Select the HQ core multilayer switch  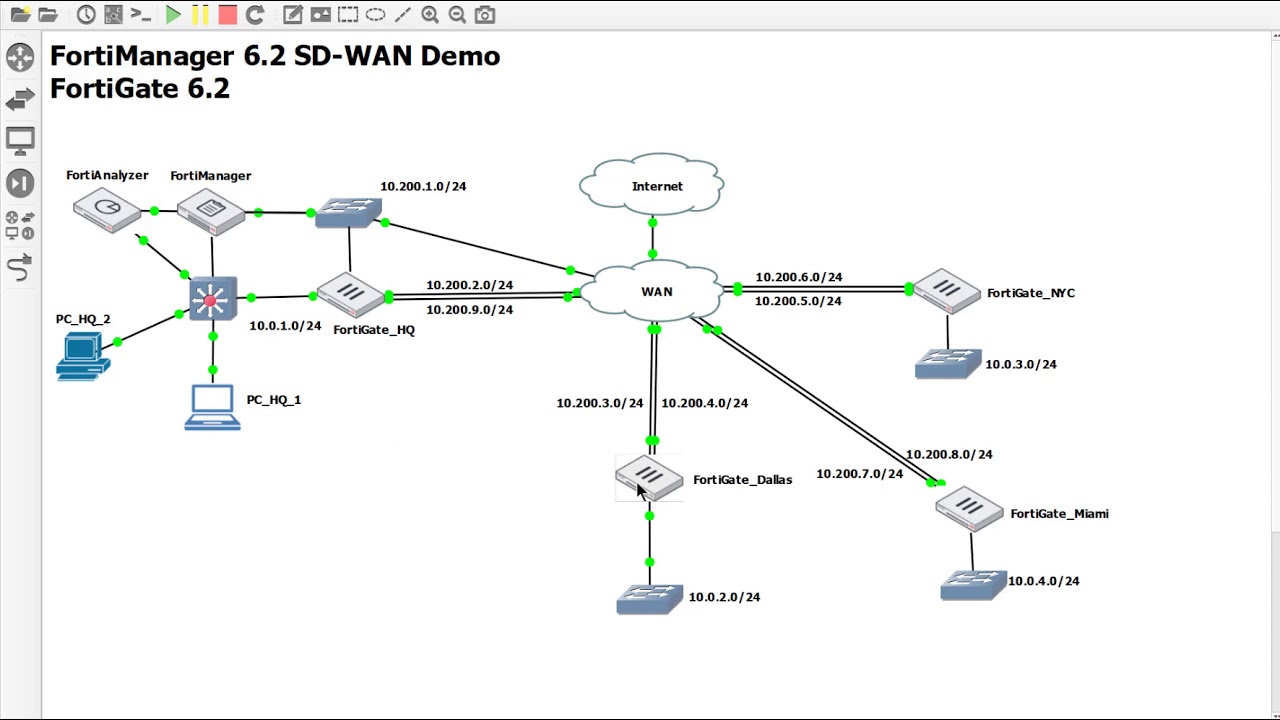pos(213,298)
